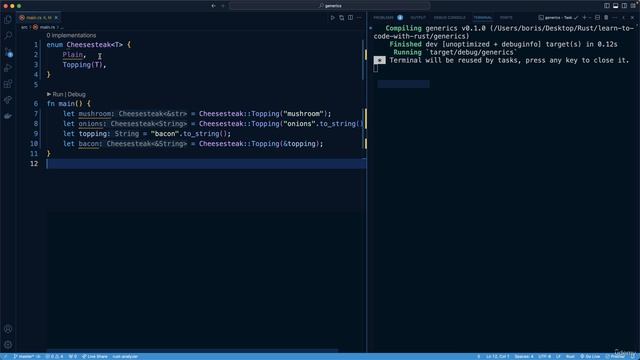Click the "mushroom" string on line 7
The image size is (640, 360).
click(x=303, y=114)
